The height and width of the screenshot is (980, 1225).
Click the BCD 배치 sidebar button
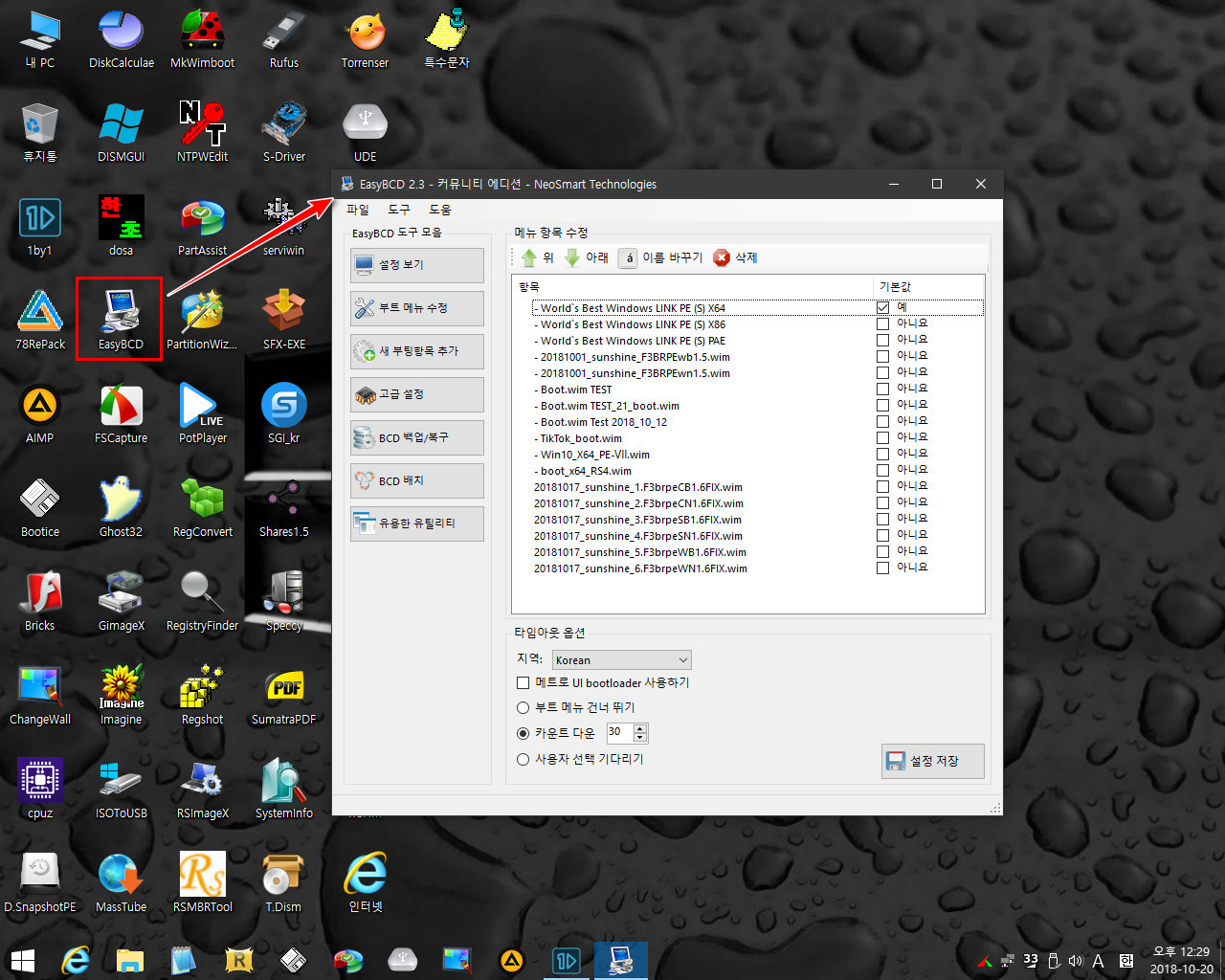click(x=417, y=480)
